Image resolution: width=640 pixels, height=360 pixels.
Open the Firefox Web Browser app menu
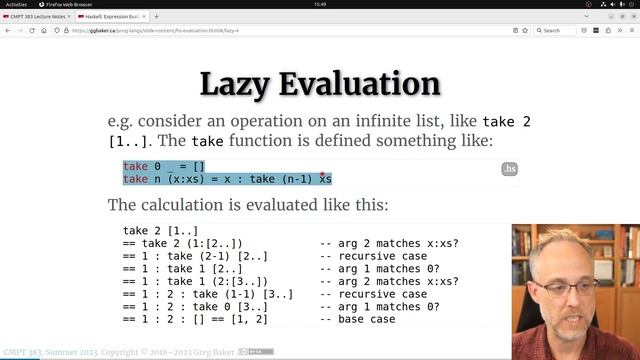(65, 4)
